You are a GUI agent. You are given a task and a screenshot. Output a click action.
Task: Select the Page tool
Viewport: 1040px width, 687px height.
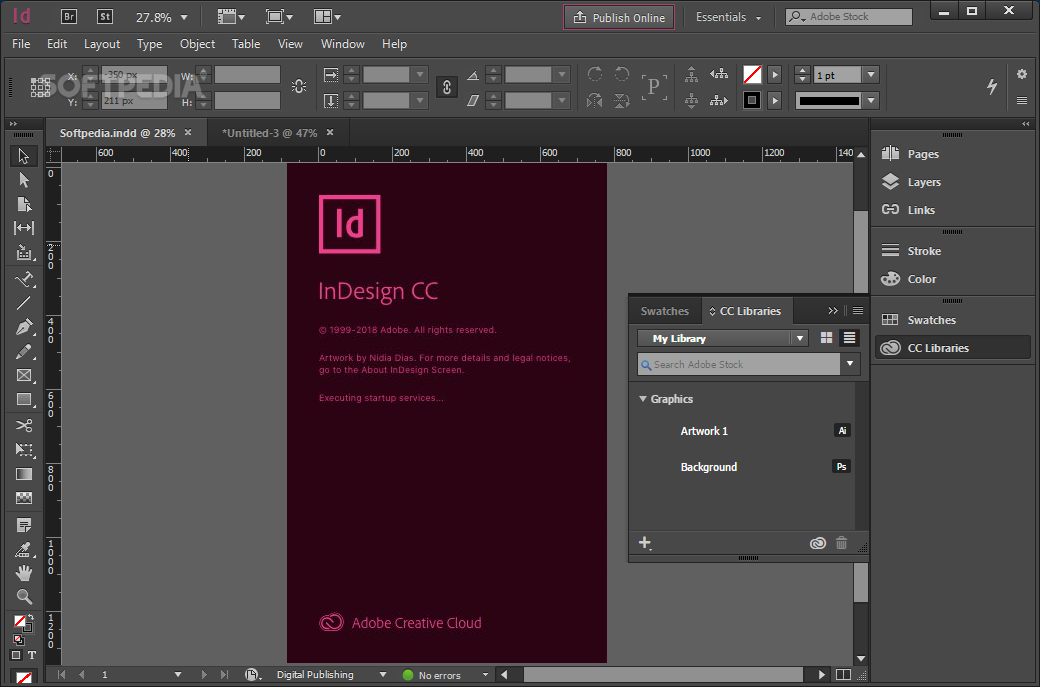point(24,204)
